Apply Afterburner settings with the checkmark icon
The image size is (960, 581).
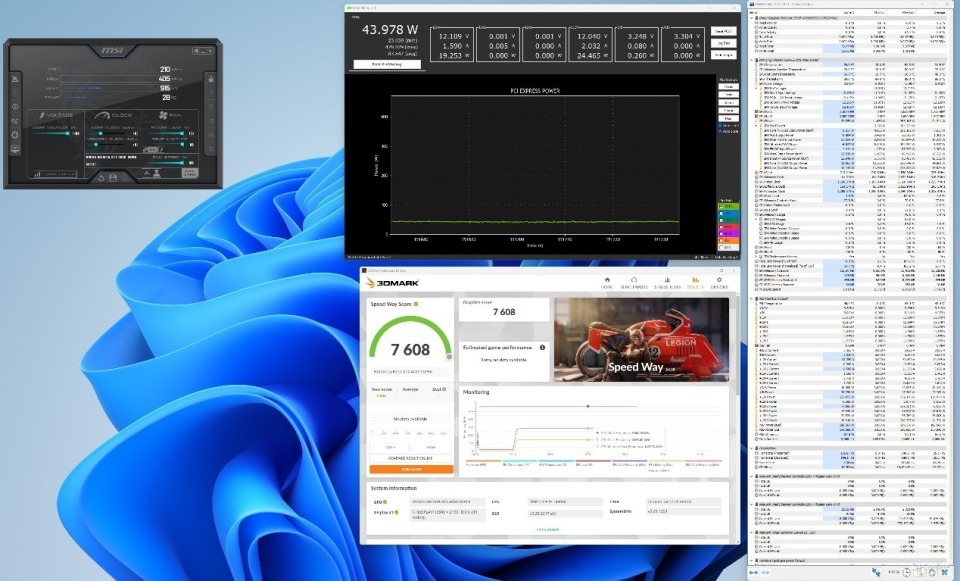(125, 178)
